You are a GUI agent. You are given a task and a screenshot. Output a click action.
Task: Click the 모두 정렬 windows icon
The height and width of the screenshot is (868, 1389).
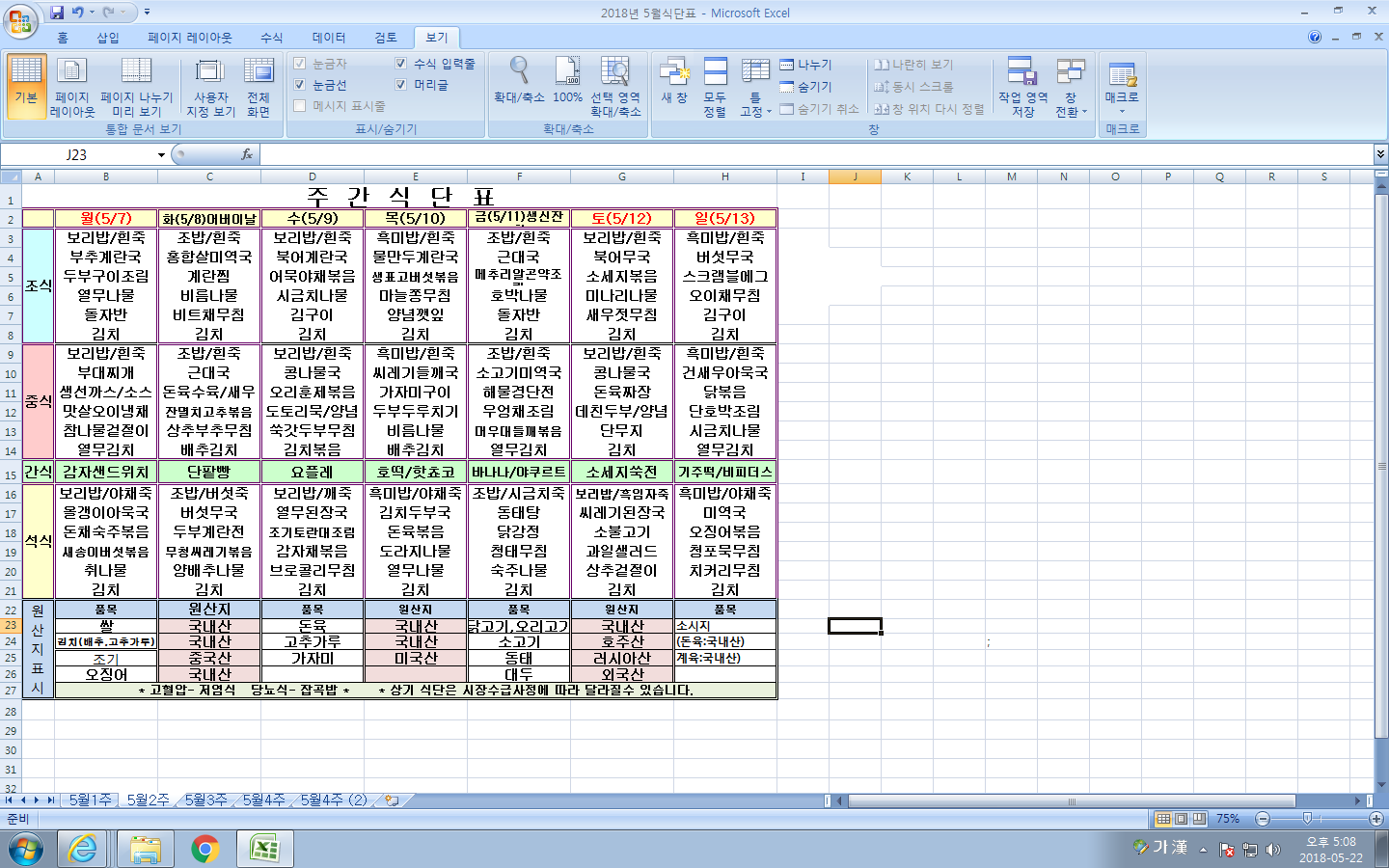click(715, 86)
